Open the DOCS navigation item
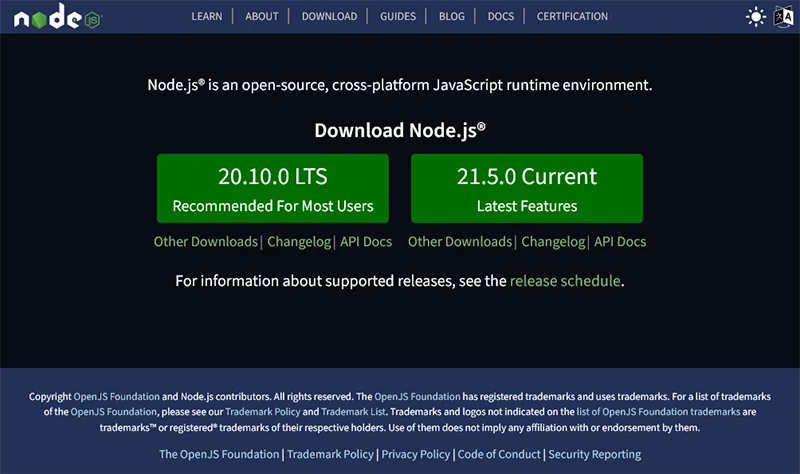Screen dimensions: 800x474 coord(501,16)
